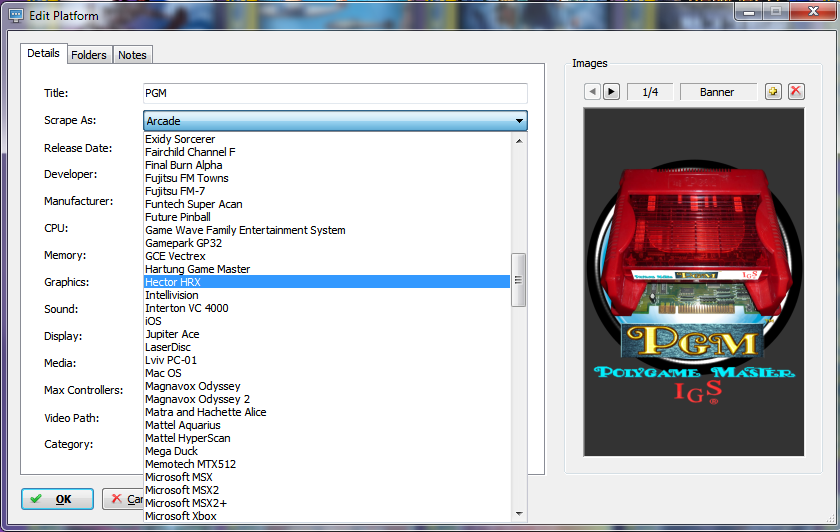Screen dimensions: 840x532
Task: Pick Mac OS from the list
Action: [327, 373]
